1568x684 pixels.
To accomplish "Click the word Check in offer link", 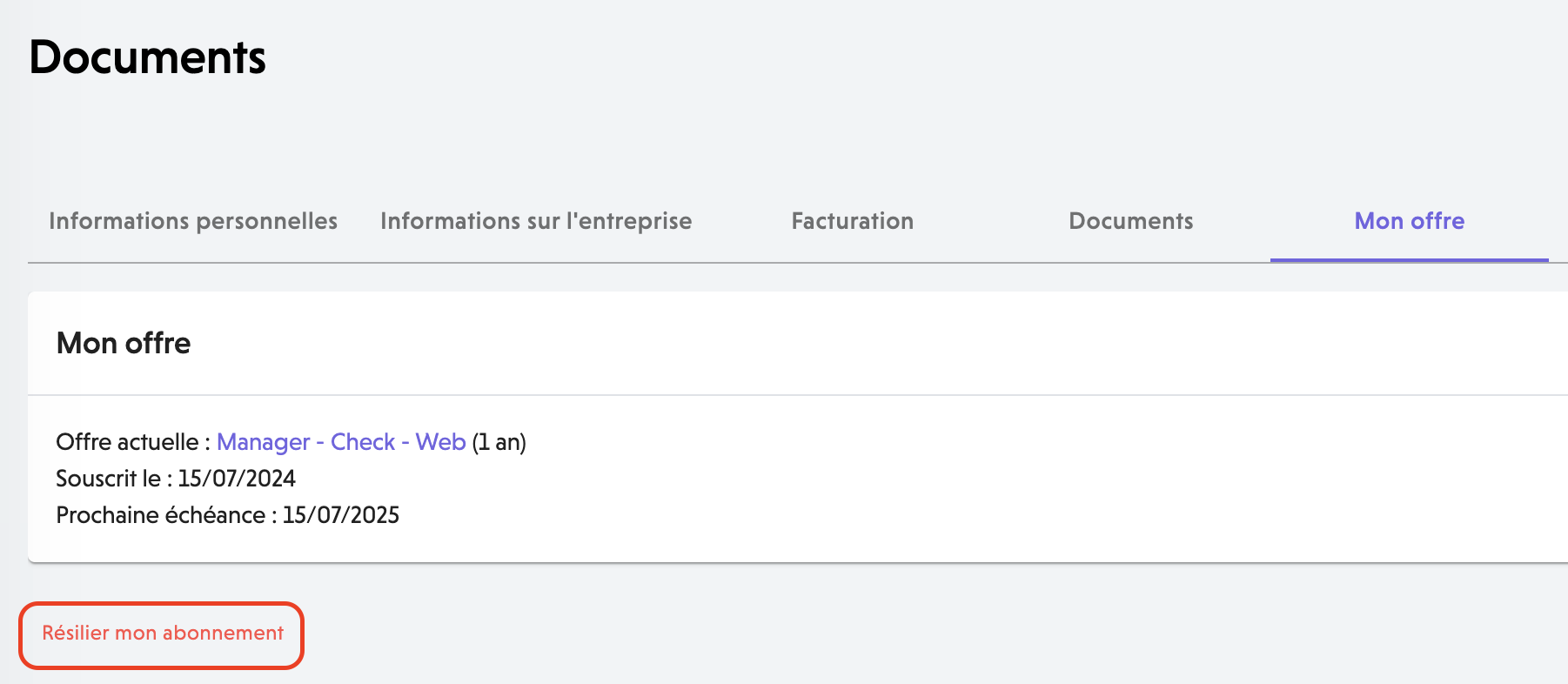I will [x=363, y=442].
